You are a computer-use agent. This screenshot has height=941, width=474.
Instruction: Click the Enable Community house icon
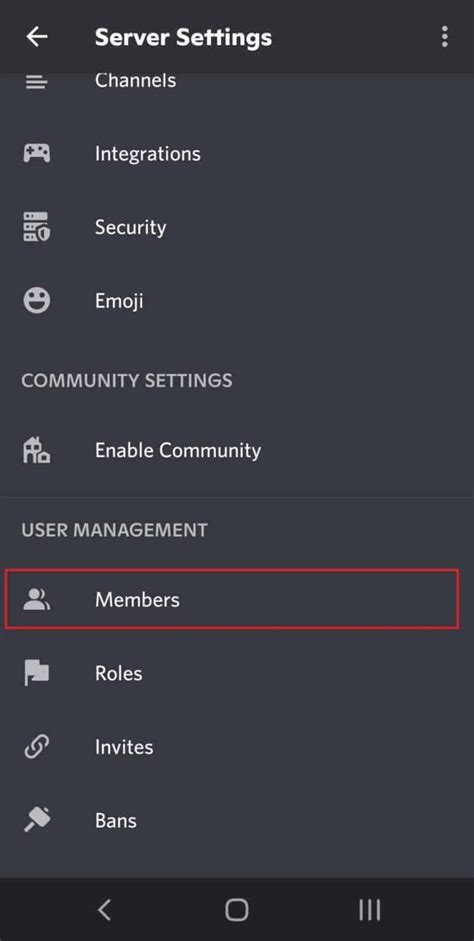tap(37, 451)
